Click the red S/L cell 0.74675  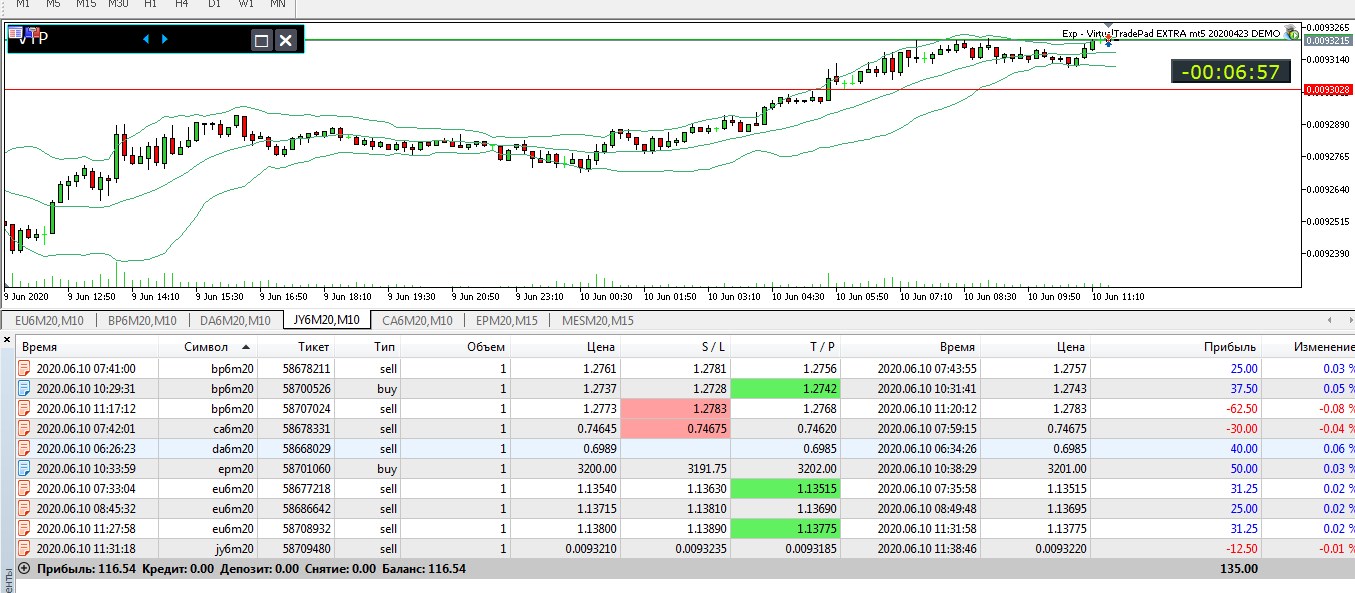click(675, 428)
